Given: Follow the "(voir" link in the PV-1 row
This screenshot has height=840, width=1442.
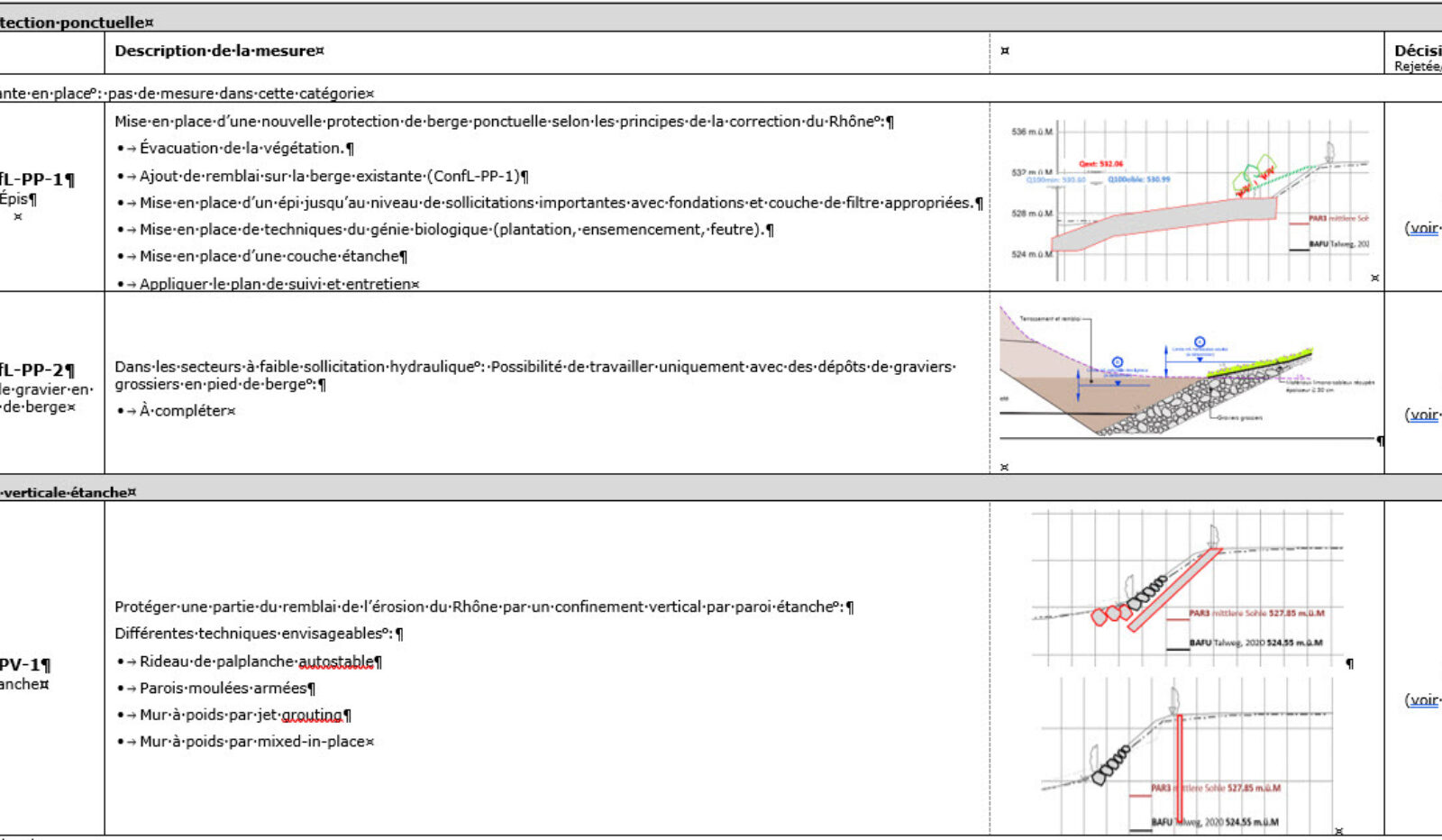Looking at the screenshot, I should click(x=1423, y=700).
